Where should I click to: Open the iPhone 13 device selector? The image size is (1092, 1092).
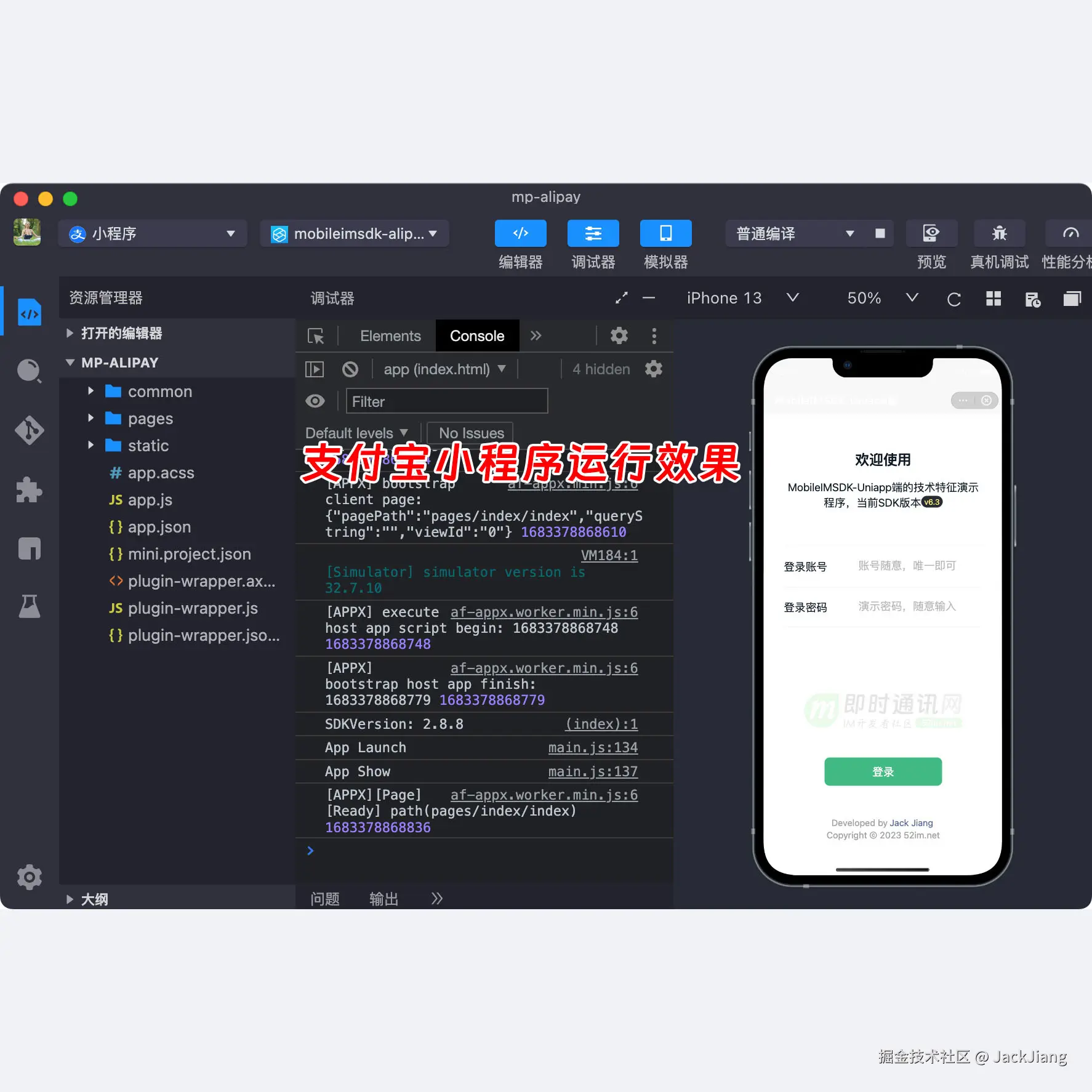pos(743,298)
